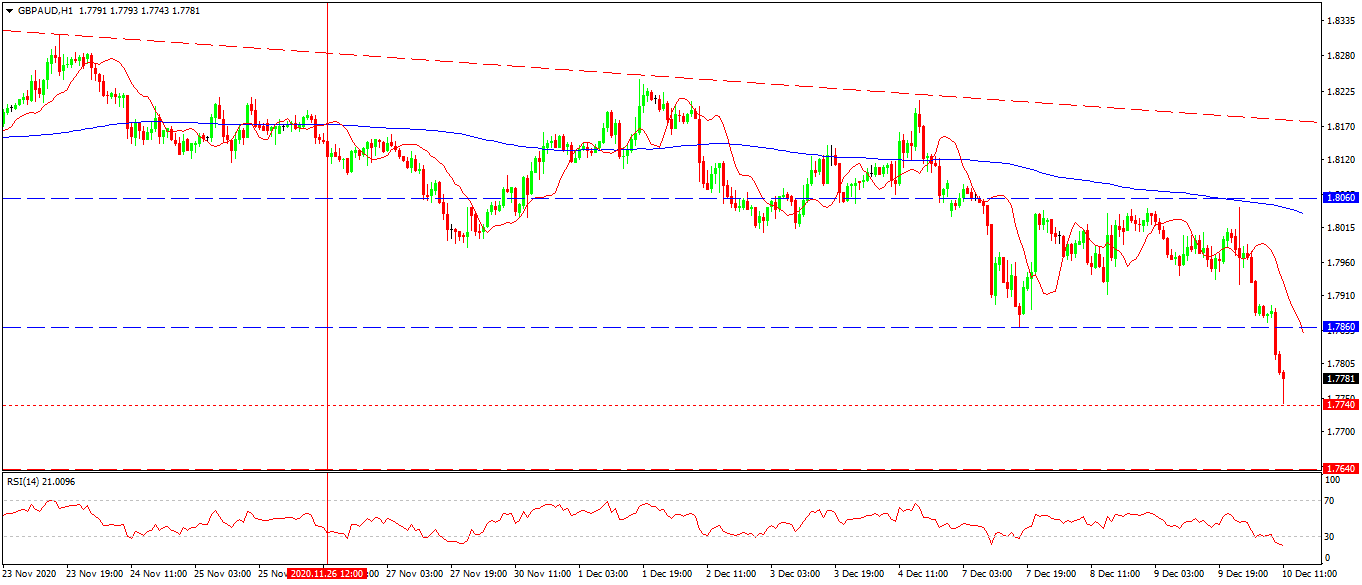Viewport: 1362px width, 585px height.
Task: Click the 4 Dec 11:00 time axis label
Action: click(x=921, y=575)
